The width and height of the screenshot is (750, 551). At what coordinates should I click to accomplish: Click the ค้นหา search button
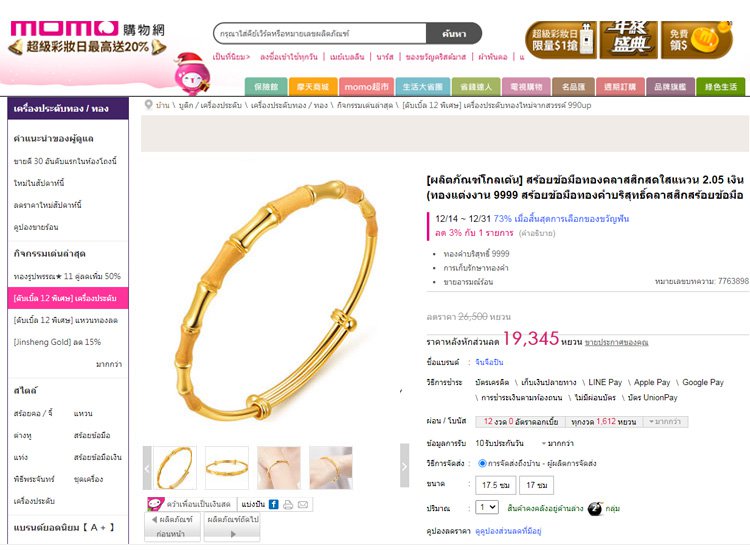click(x=453, y=33)
